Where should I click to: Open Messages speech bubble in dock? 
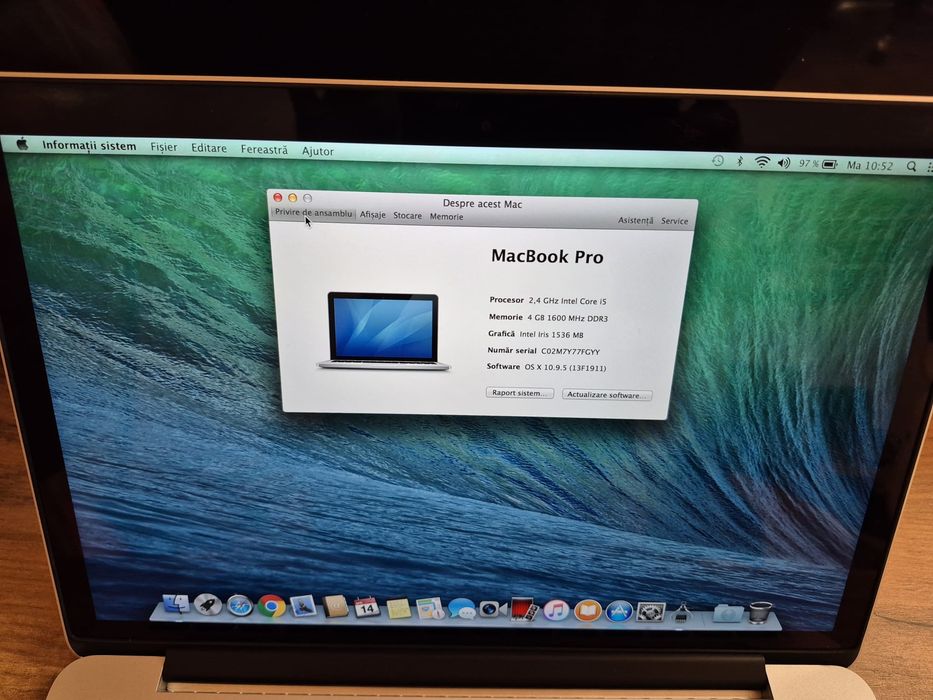click(x=462, y=608)
